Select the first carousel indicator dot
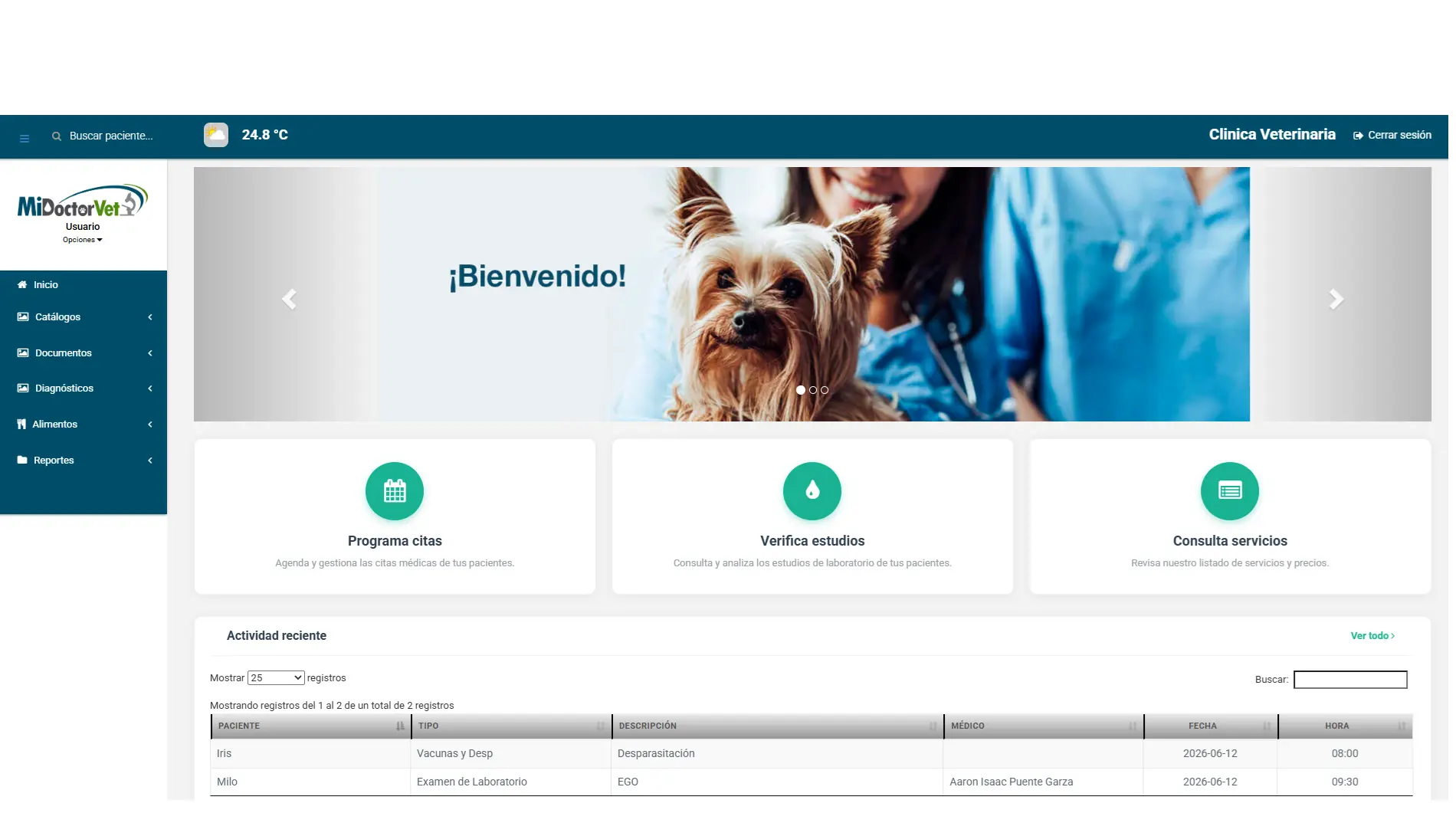 801,390
